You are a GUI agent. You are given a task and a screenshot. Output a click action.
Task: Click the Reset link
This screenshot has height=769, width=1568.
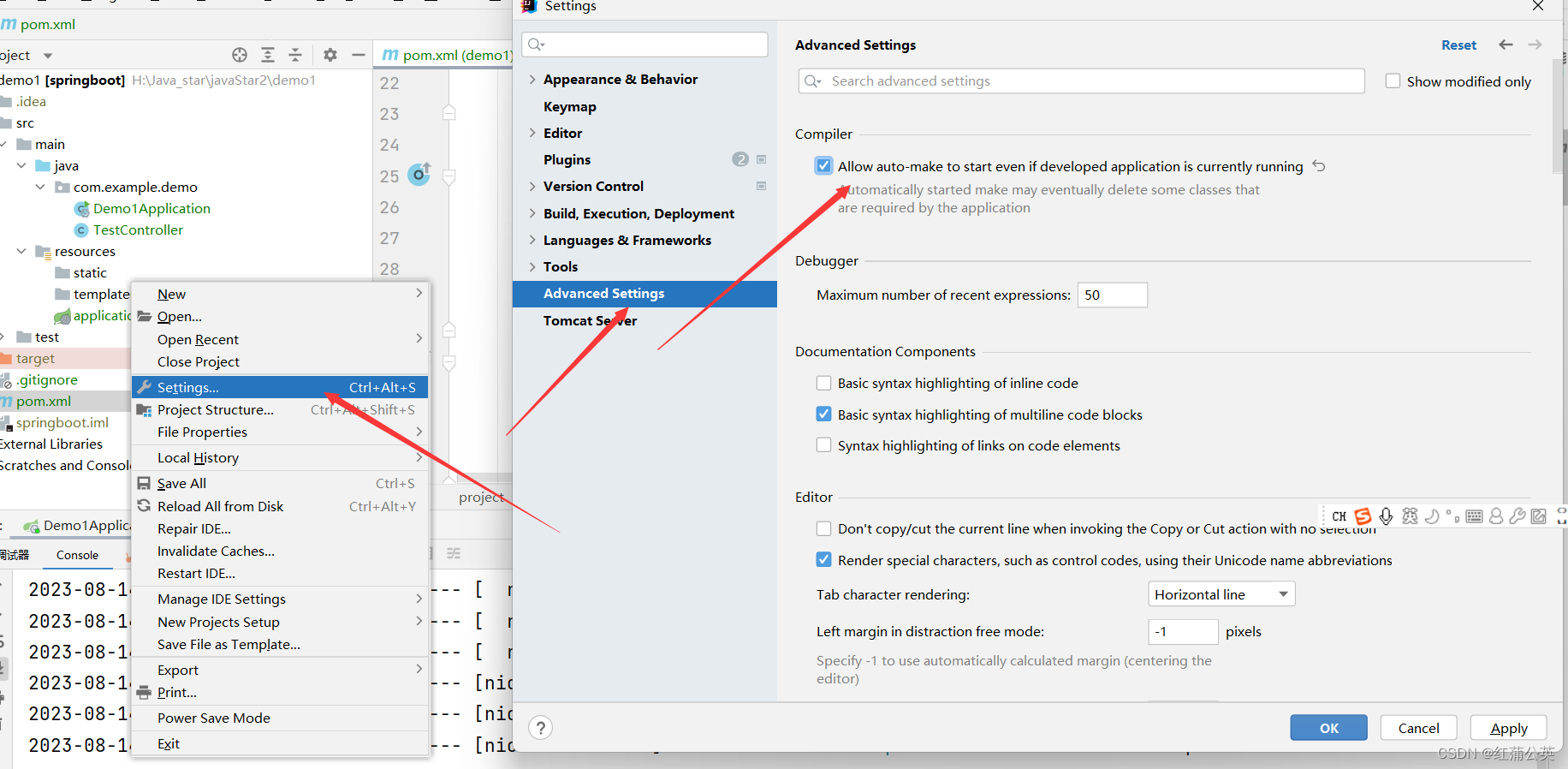coord(1458,45)
